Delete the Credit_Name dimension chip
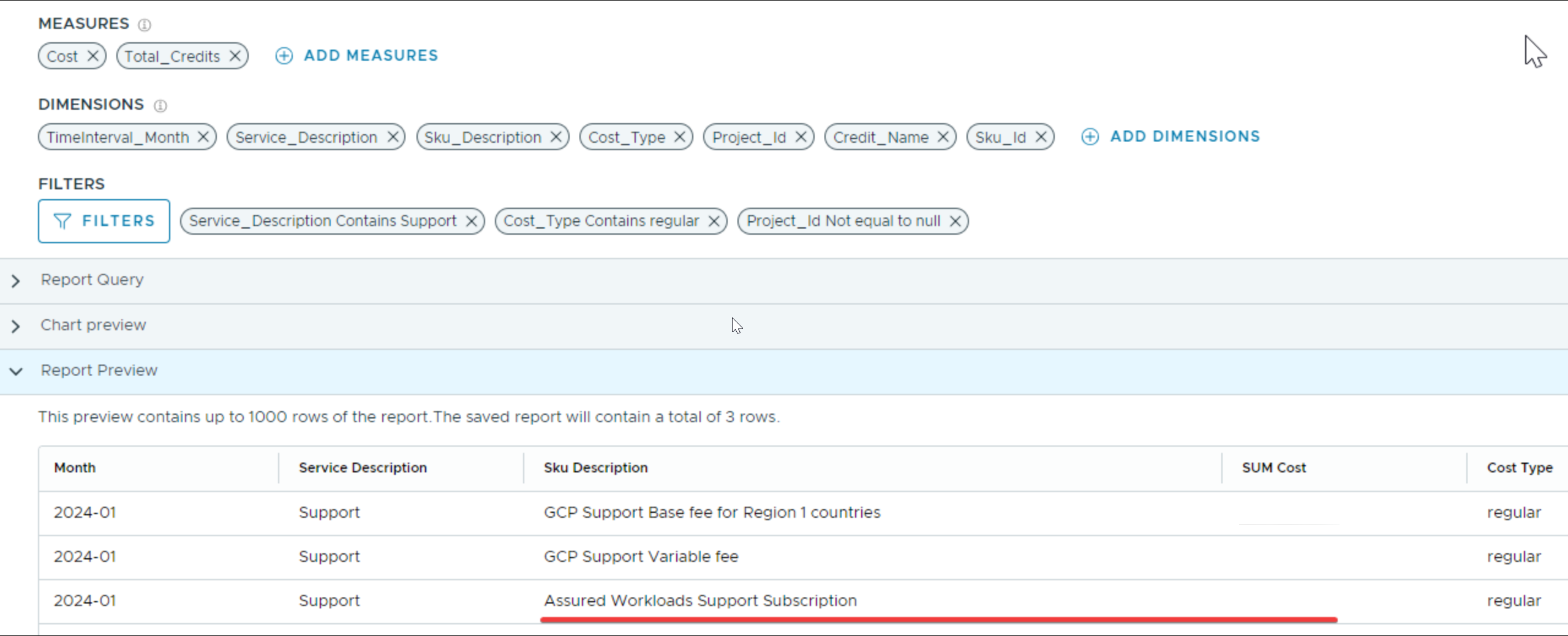Viewport: 1568px width, 636px height. (943, 137)
